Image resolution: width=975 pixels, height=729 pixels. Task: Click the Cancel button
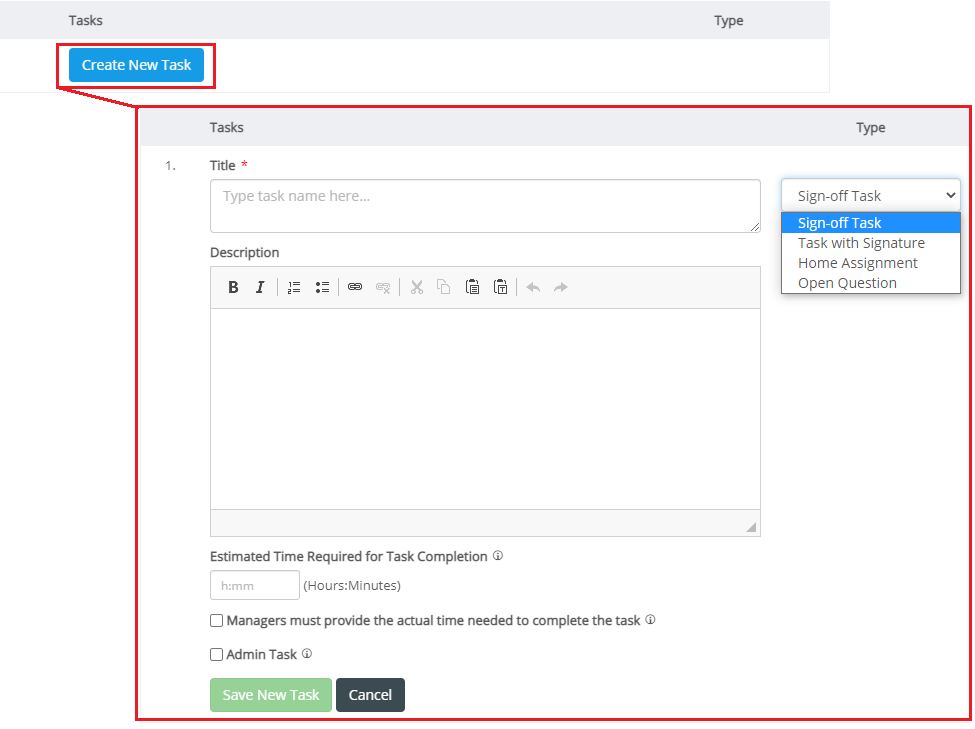[x=370, y=695]
